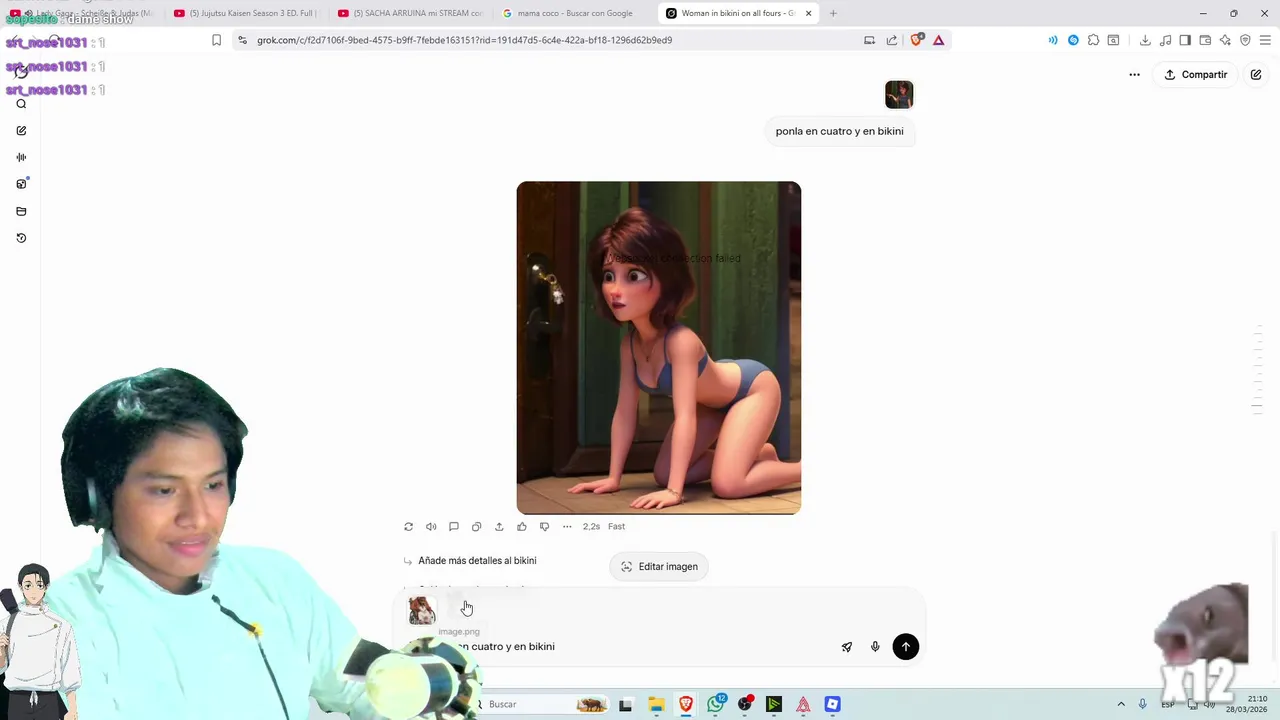Screen dimensions: 1280x720
Task: Click the install app icon in address bar
Action: [869, 40]
